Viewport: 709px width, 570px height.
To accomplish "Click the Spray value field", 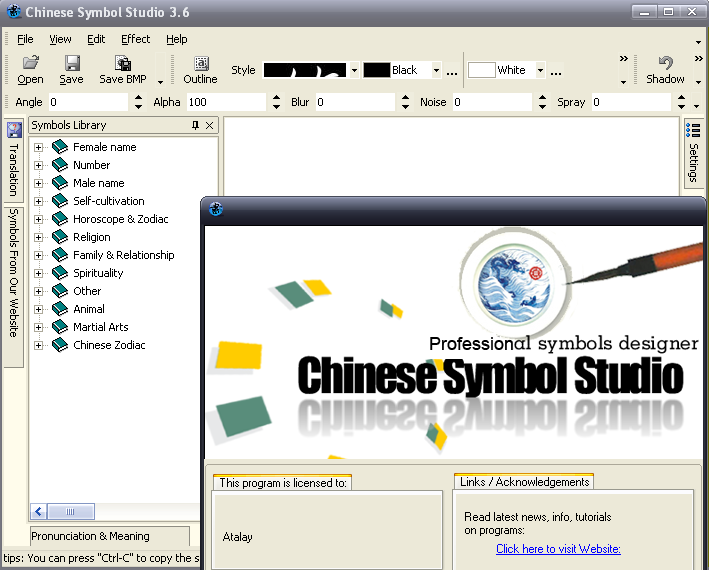I will 632,102.
